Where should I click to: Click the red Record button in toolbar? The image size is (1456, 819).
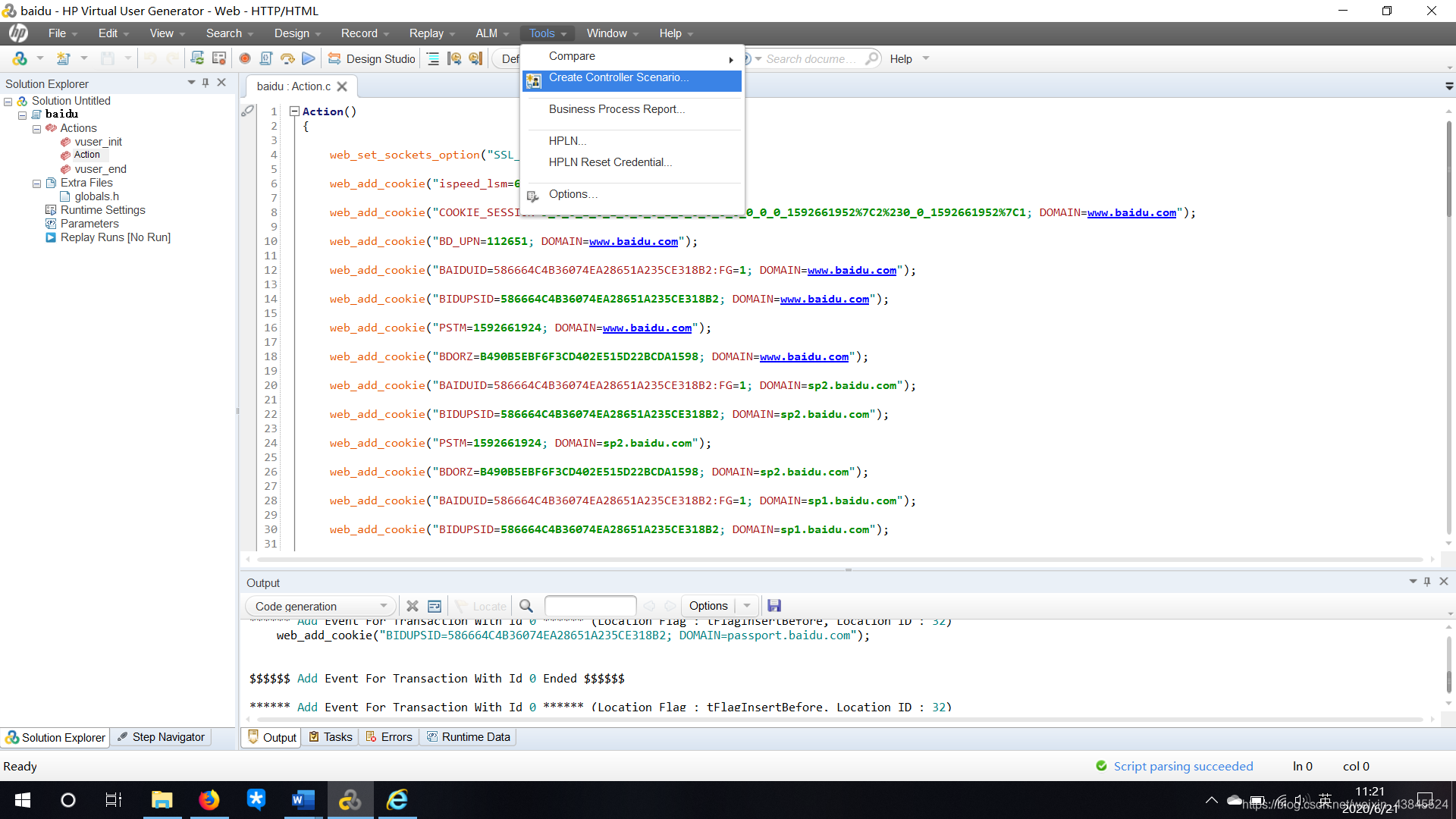click(x=244, y=58)
